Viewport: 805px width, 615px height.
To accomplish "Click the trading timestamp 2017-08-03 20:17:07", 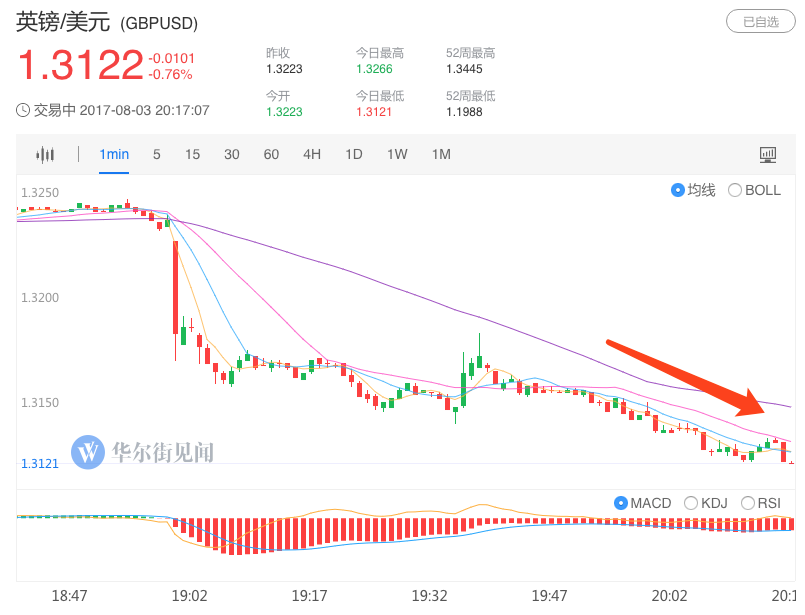I will point(145,110).
